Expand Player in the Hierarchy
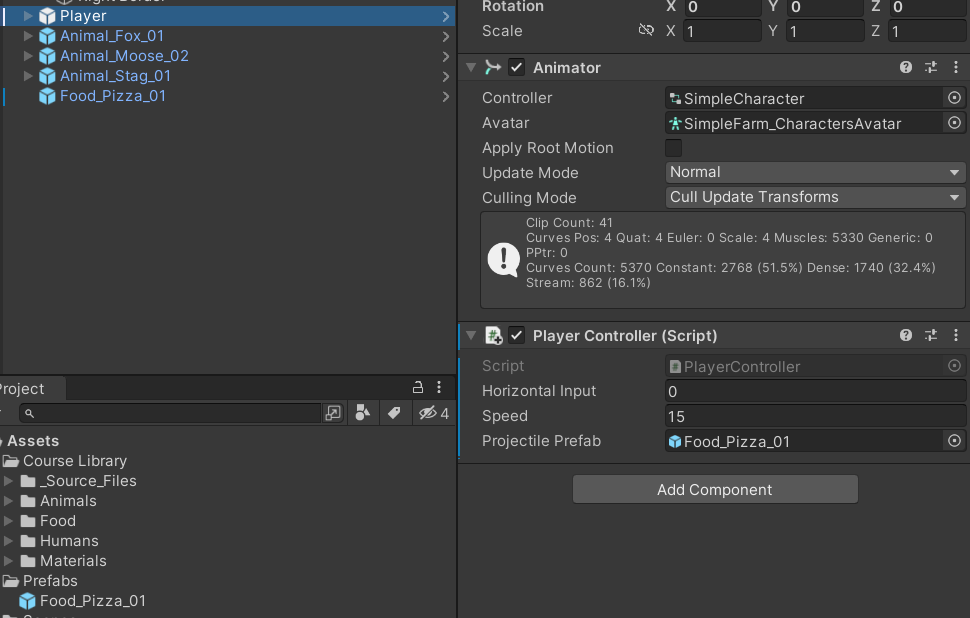 click(x=28, y=16)
